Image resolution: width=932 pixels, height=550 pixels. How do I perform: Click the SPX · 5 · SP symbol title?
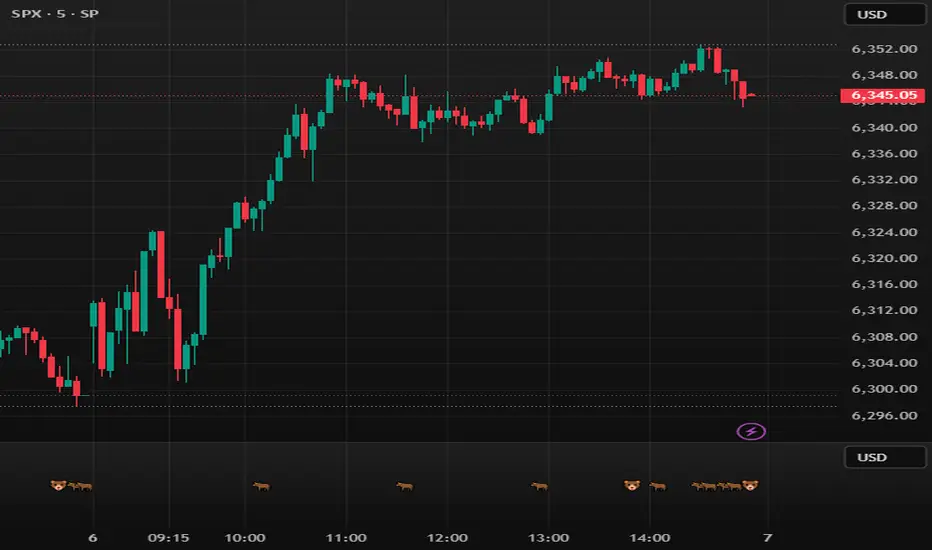55,14
